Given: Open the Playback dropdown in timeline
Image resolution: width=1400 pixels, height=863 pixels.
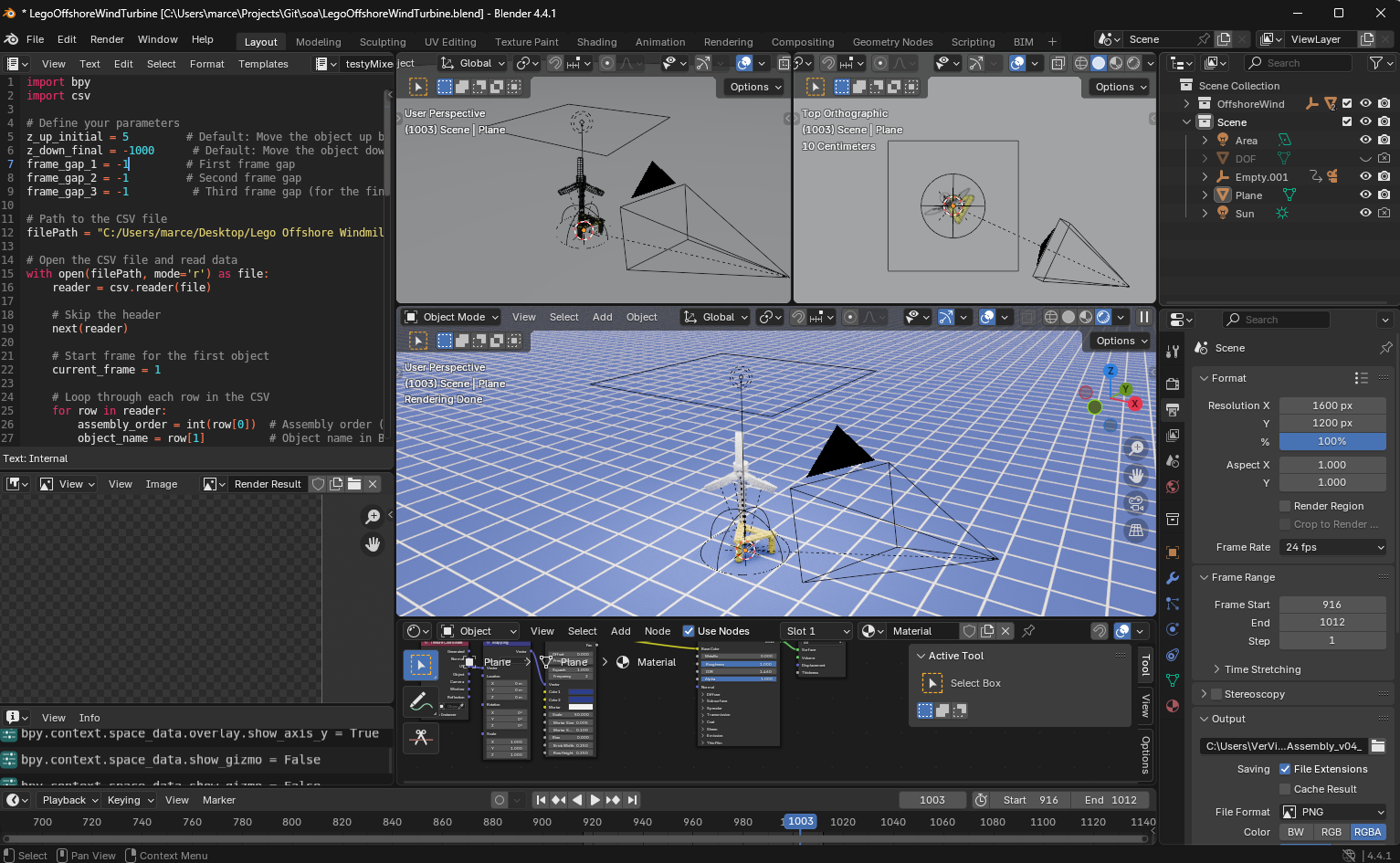Looking at the screenshot, I should pos(70,800).
